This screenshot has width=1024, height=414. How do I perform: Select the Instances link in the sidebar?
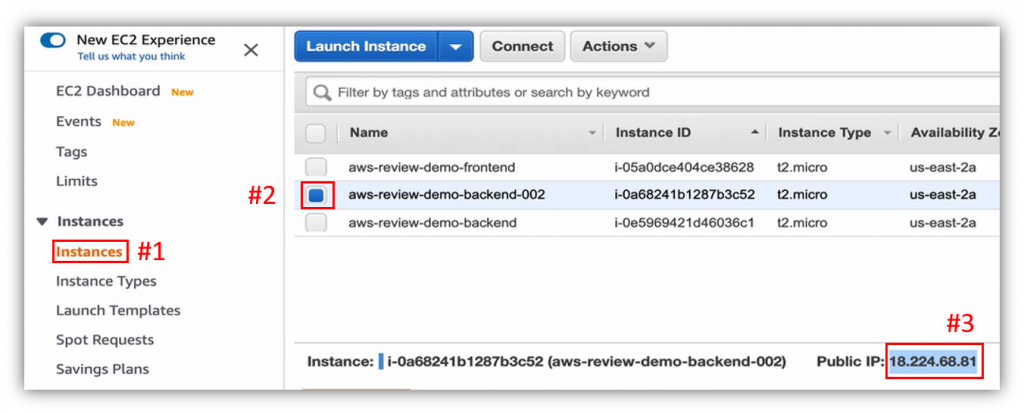(x=89, y=251)
